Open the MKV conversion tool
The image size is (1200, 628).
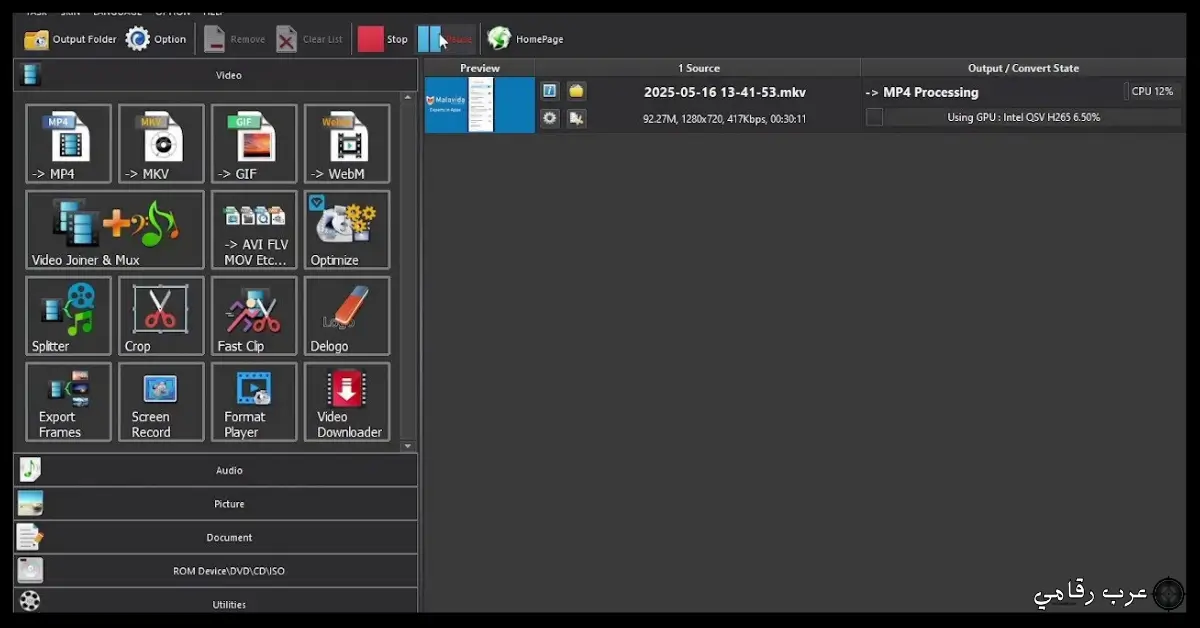[x=160, y=143]
